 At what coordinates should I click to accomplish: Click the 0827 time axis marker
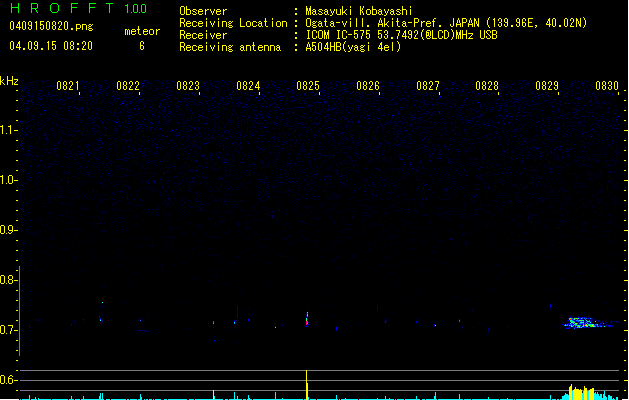pos(428,86)
